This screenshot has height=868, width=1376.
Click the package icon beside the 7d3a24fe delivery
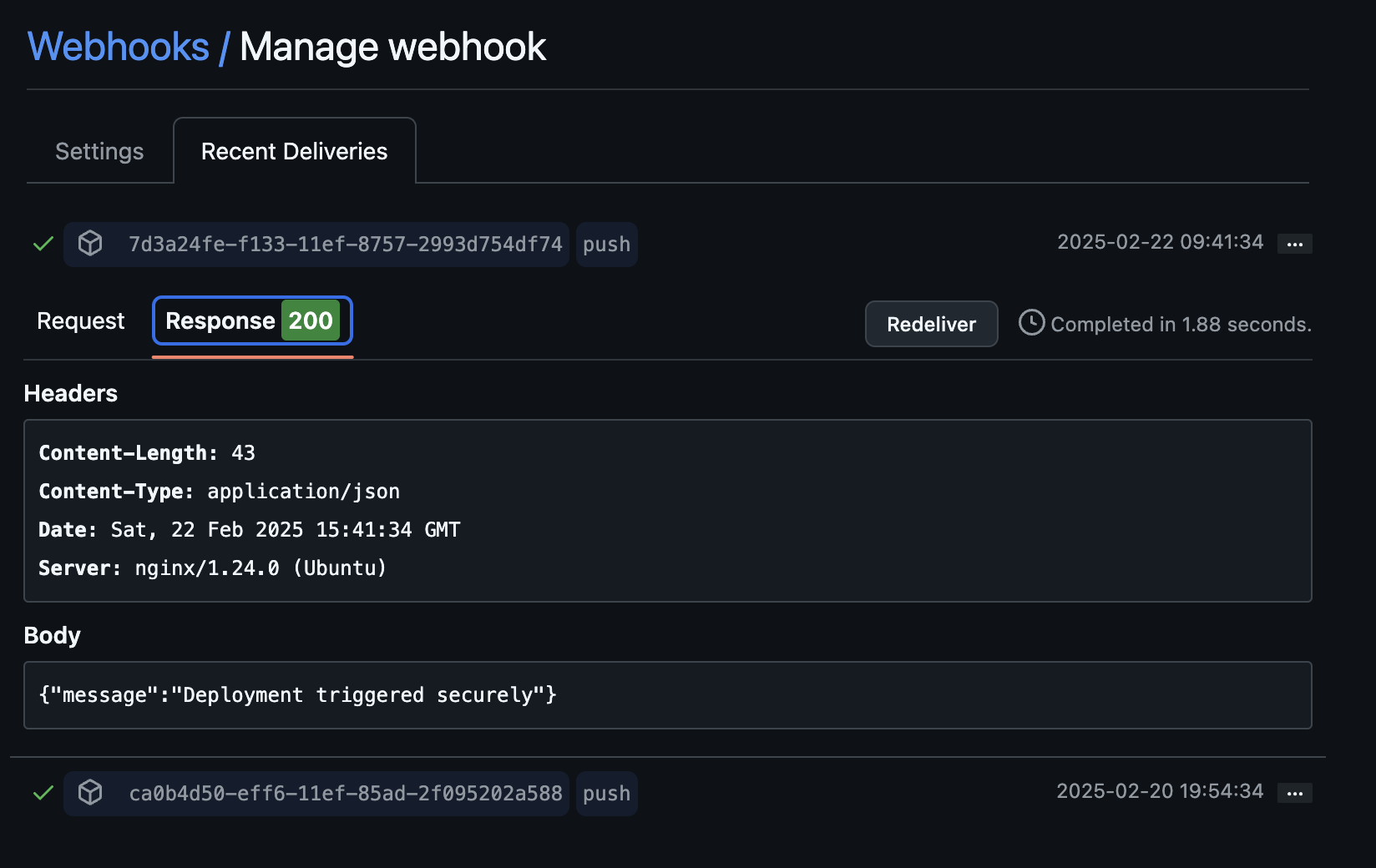(x=91, y=244)
